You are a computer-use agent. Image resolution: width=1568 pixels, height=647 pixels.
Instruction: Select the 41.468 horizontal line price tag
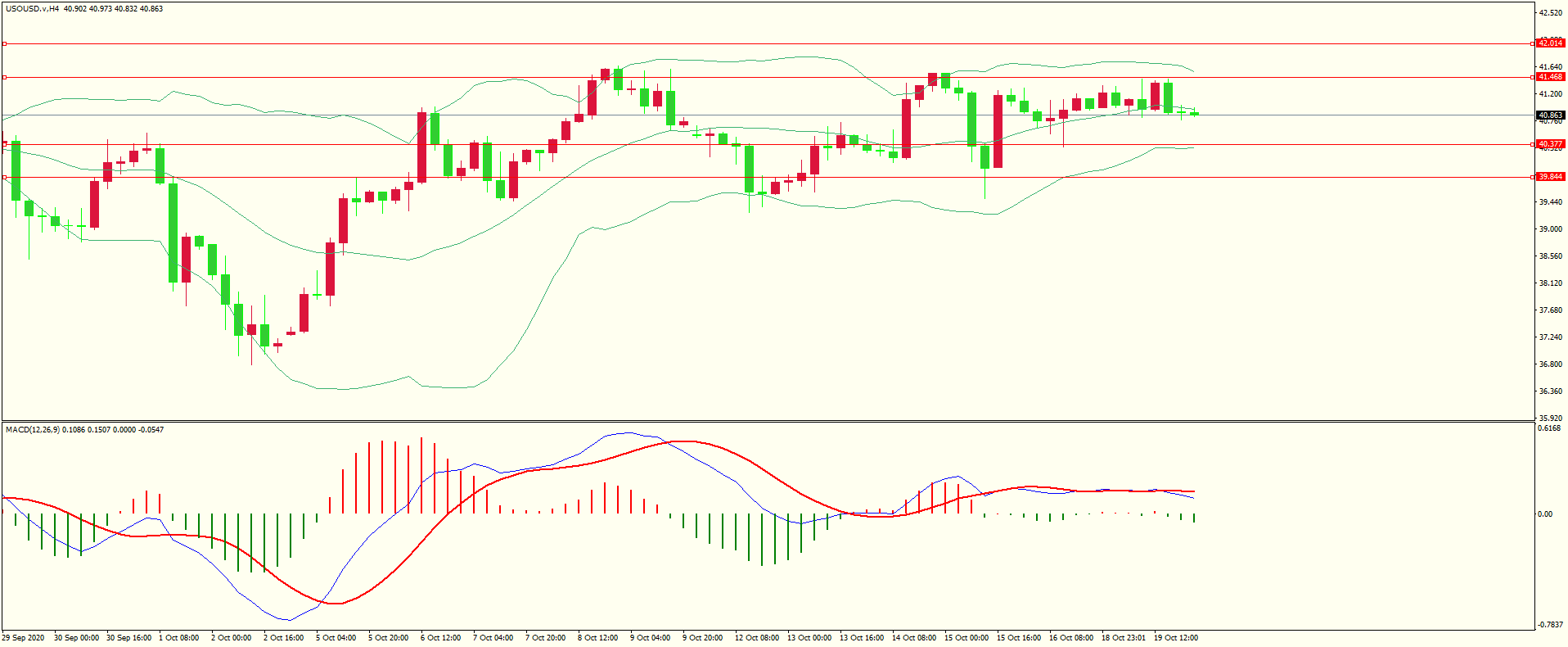1550,77
